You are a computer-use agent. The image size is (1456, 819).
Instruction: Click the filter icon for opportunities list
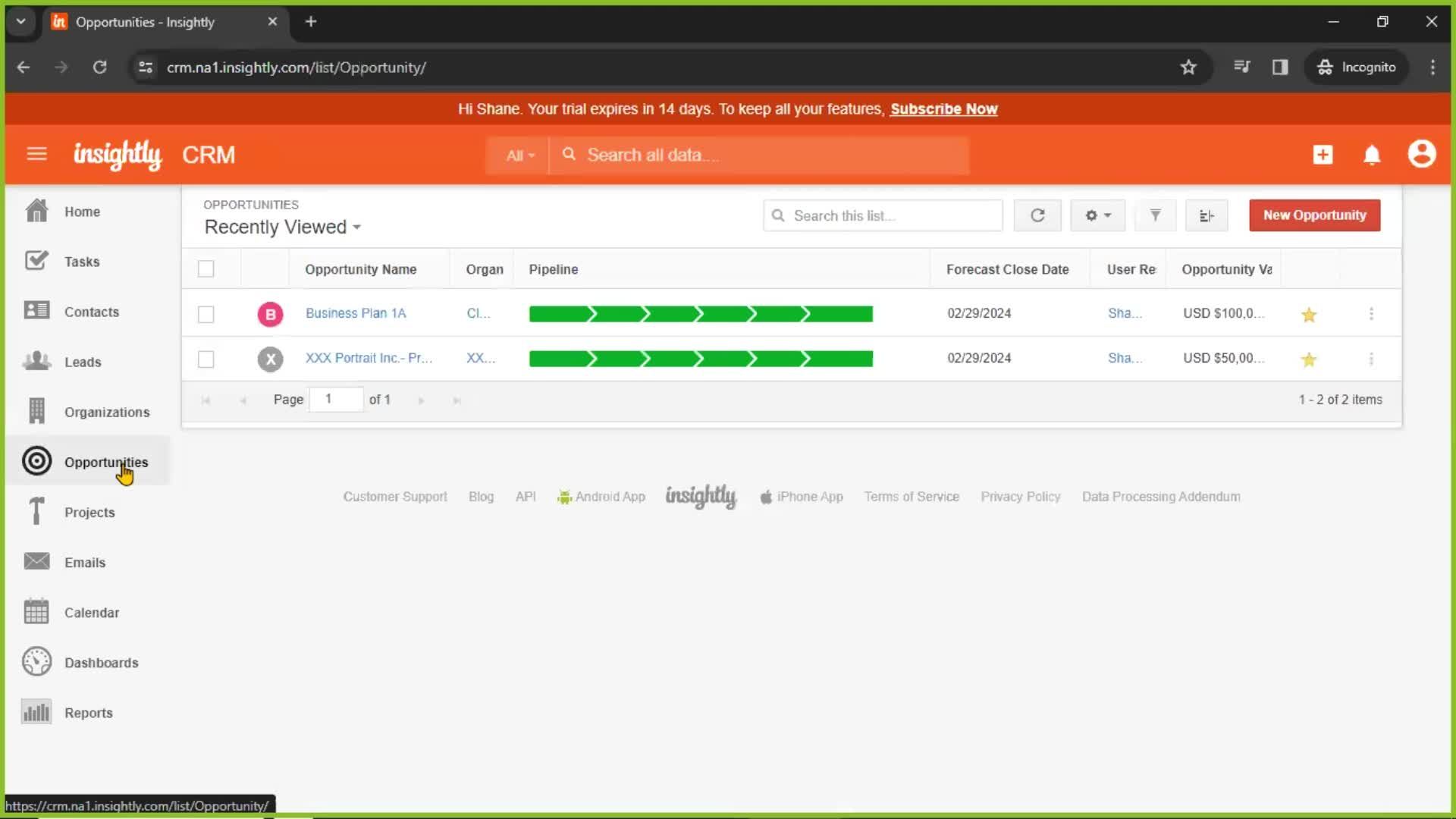[1155, 214]
